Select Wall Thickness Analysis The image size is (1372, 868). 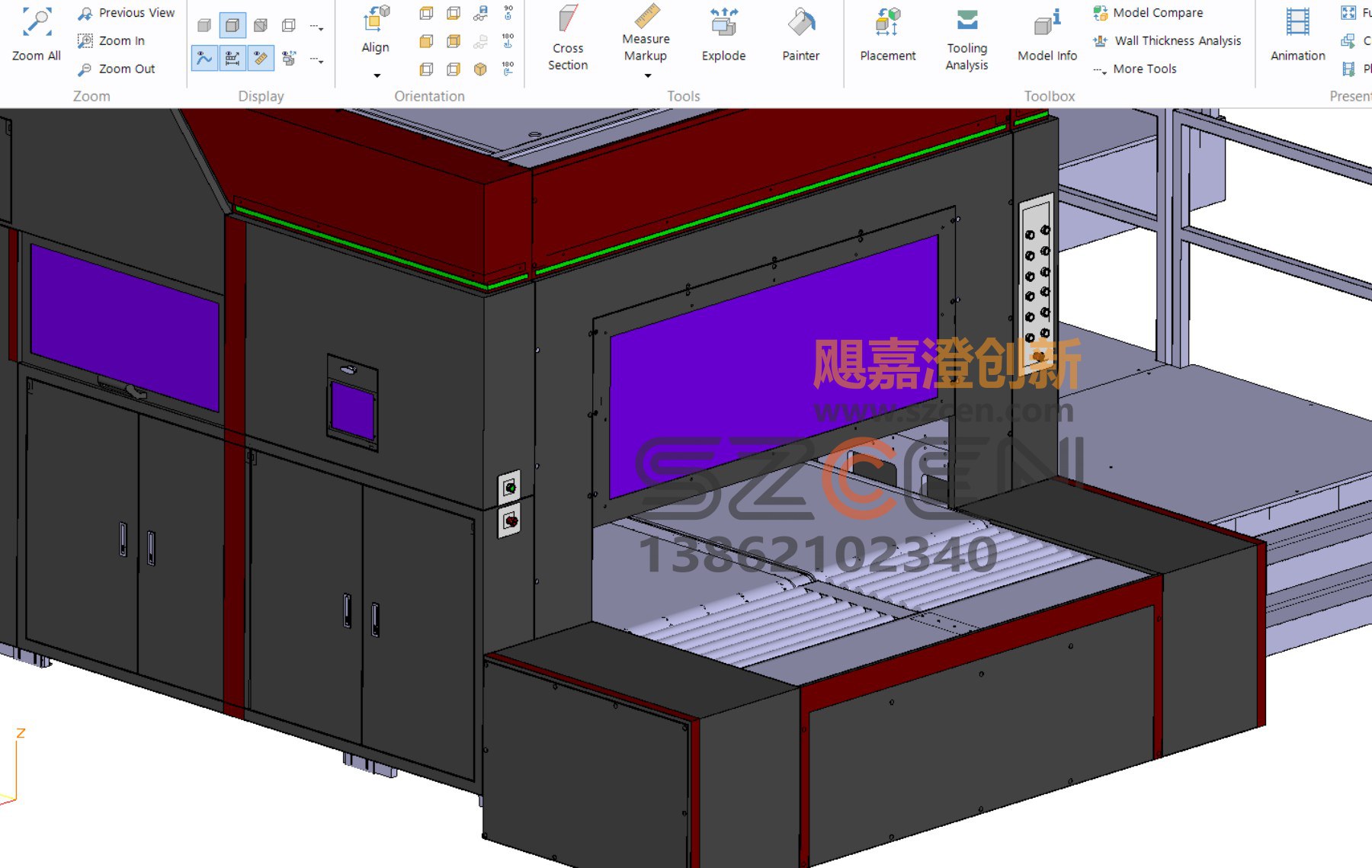[1167, 40]
